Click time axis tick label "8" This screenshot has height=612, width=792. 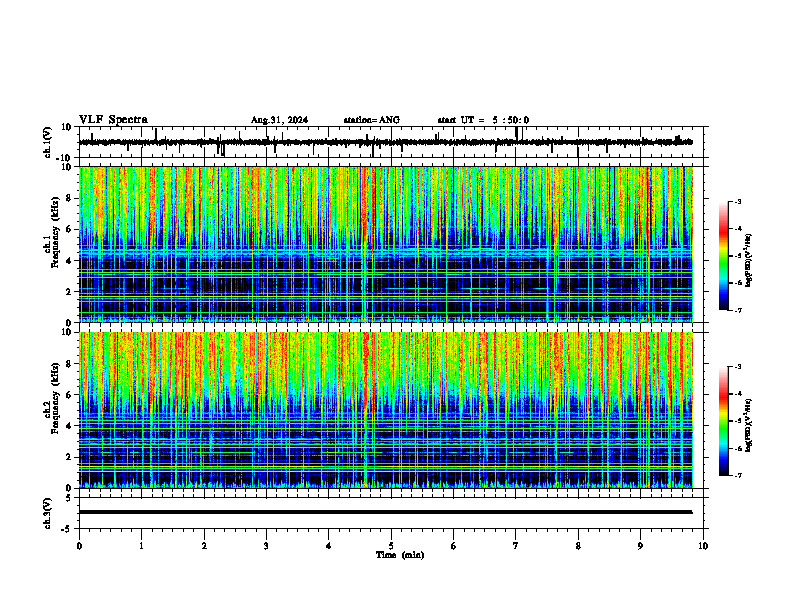(578, 546)
